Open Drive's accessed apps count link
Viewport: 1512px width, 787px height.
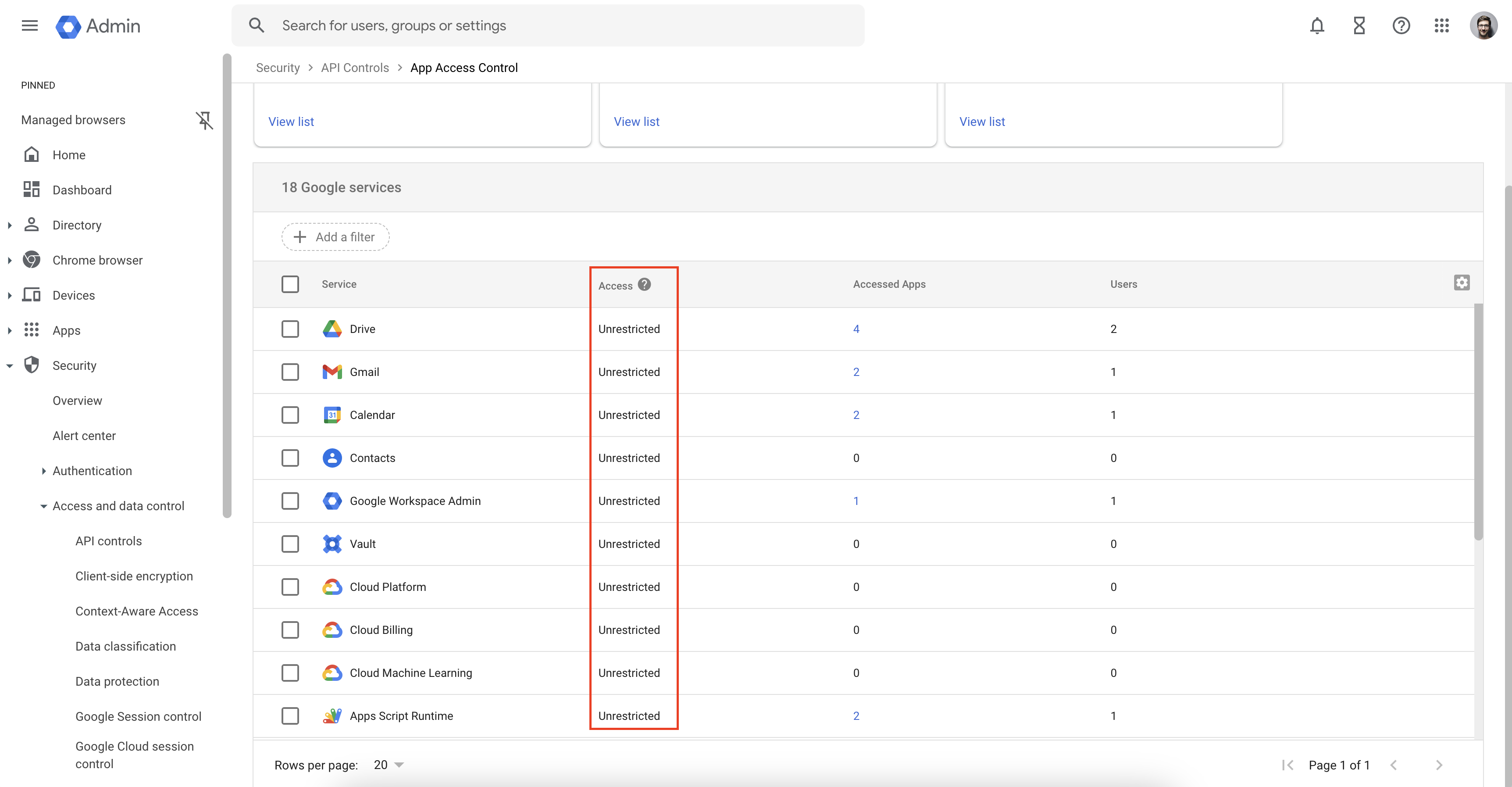point(856,329)
